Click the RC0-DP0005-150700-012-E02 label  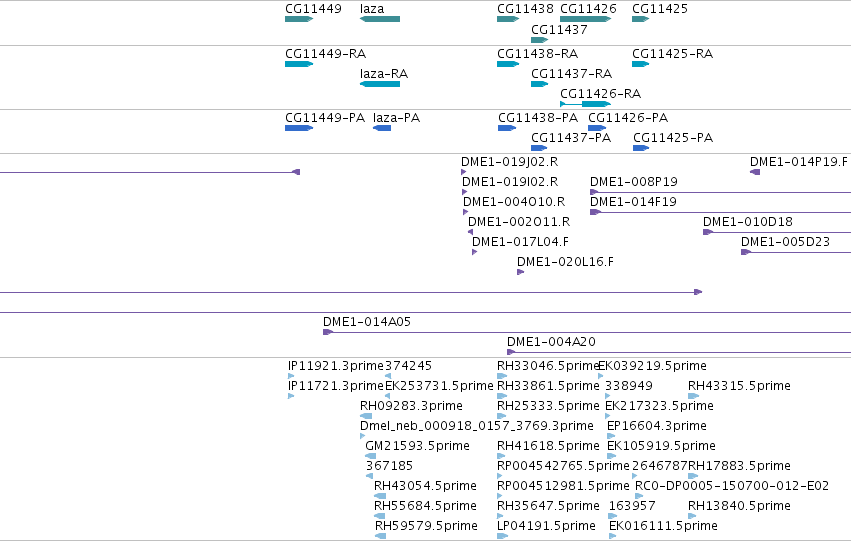pyautogui.click(x=732, y=486)
